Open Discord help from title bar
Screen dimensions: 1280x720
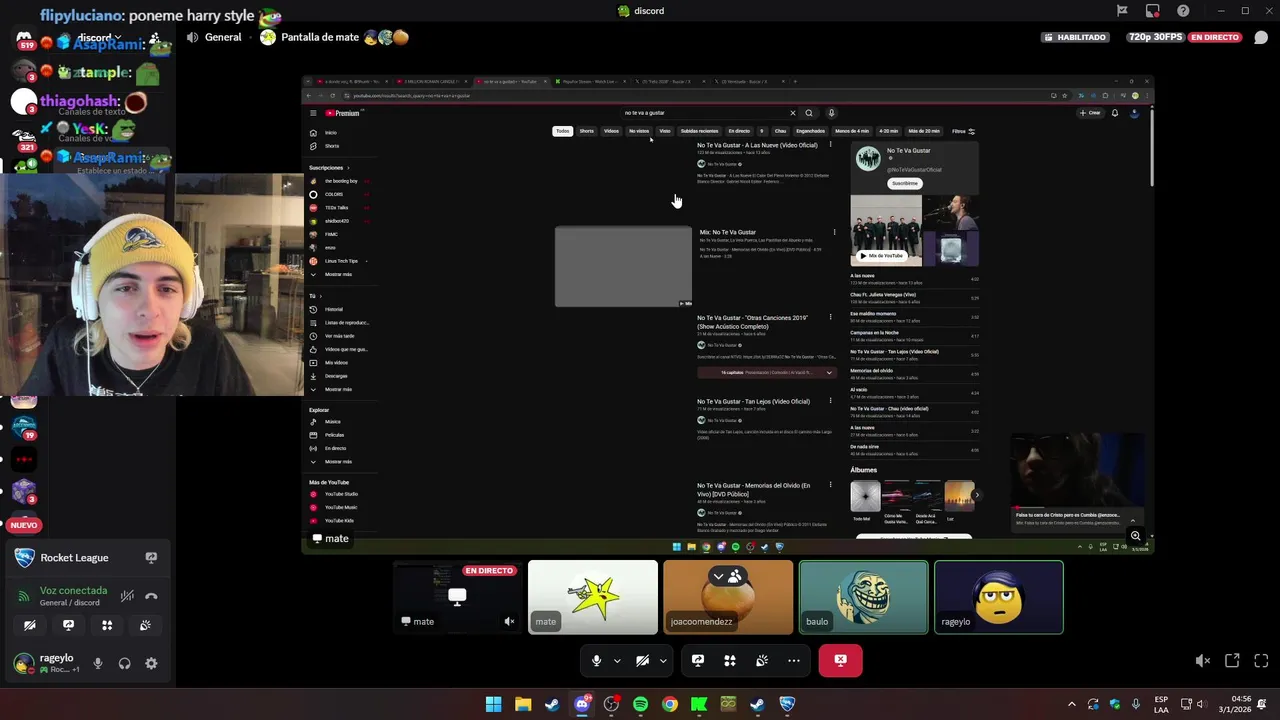point(1184,11)
